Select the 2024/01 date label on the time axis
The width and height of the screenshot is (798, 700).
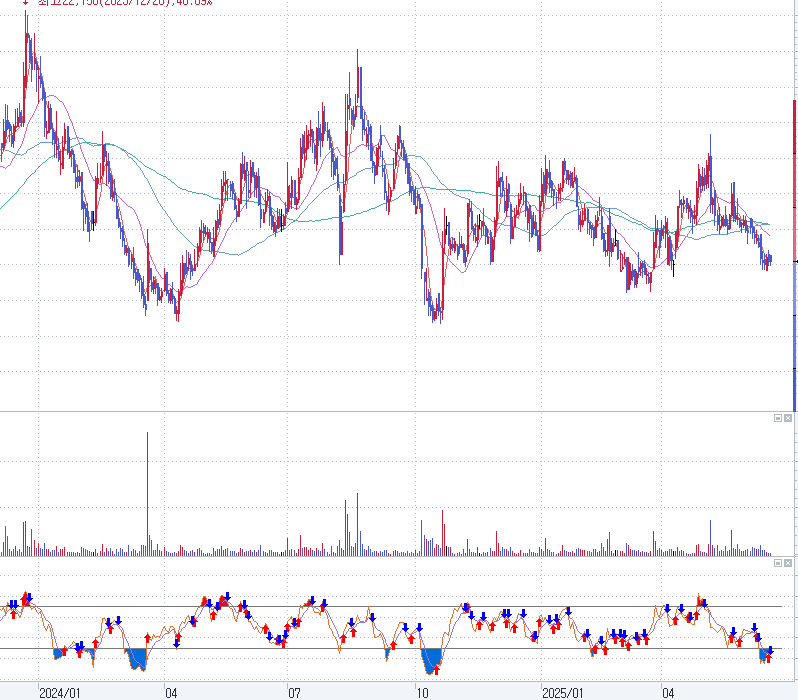[x=59, y=692]
